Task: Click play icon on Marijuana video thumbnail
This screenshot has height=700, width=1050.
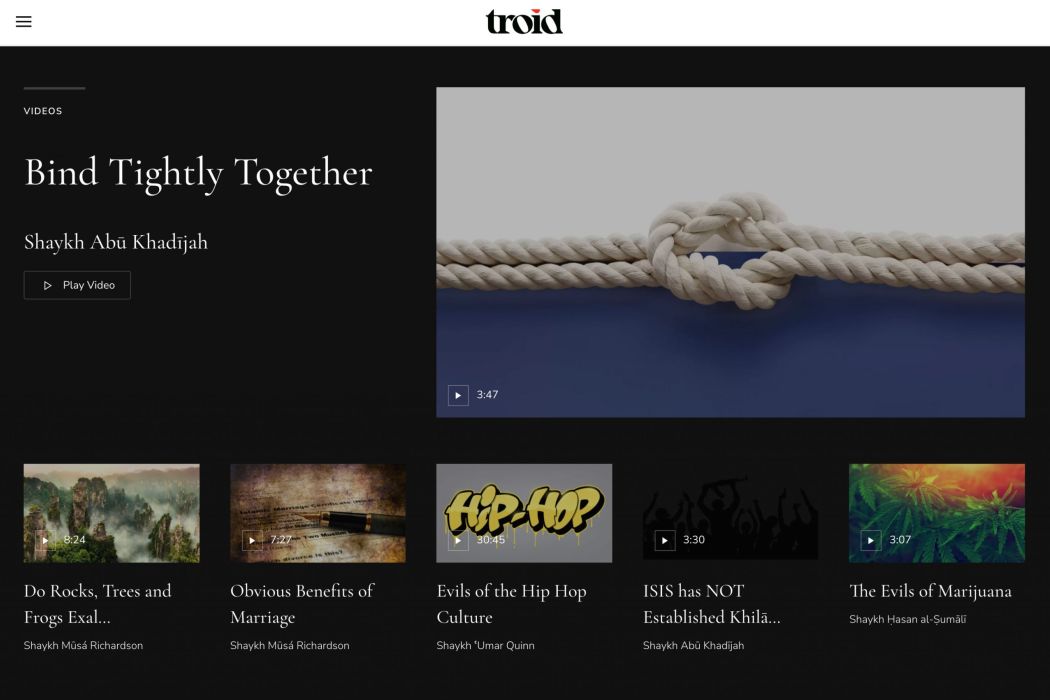Action: pos(871,540)
